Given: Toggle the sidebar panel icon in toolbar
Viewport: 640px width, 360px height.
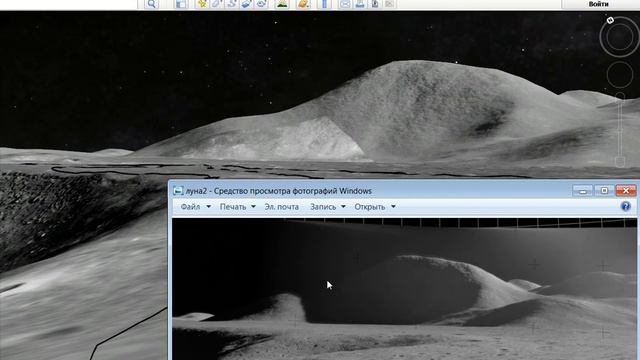Looking at the screenshot, I should point(181,4).
